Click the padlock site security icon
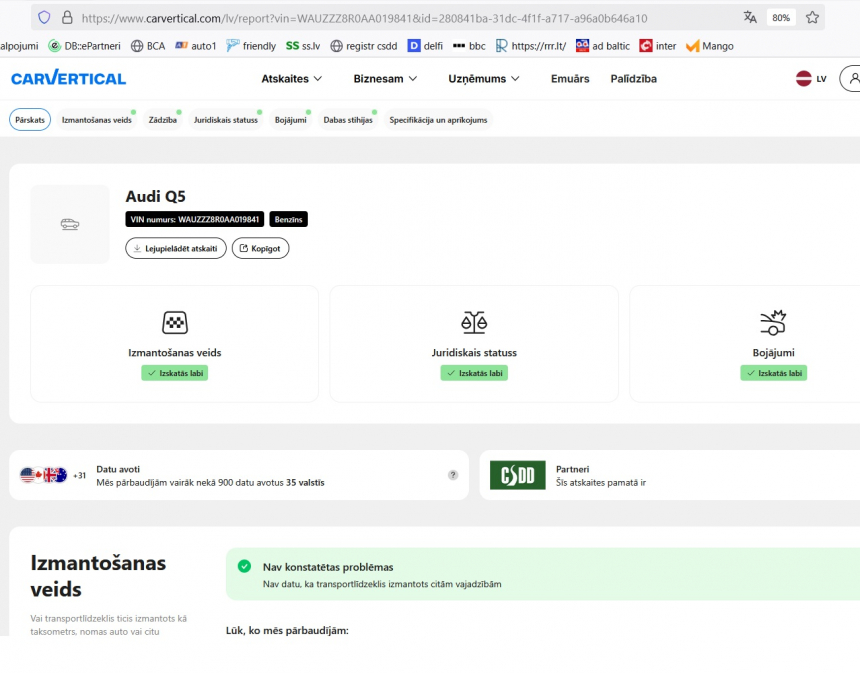 tap(67, 18)
